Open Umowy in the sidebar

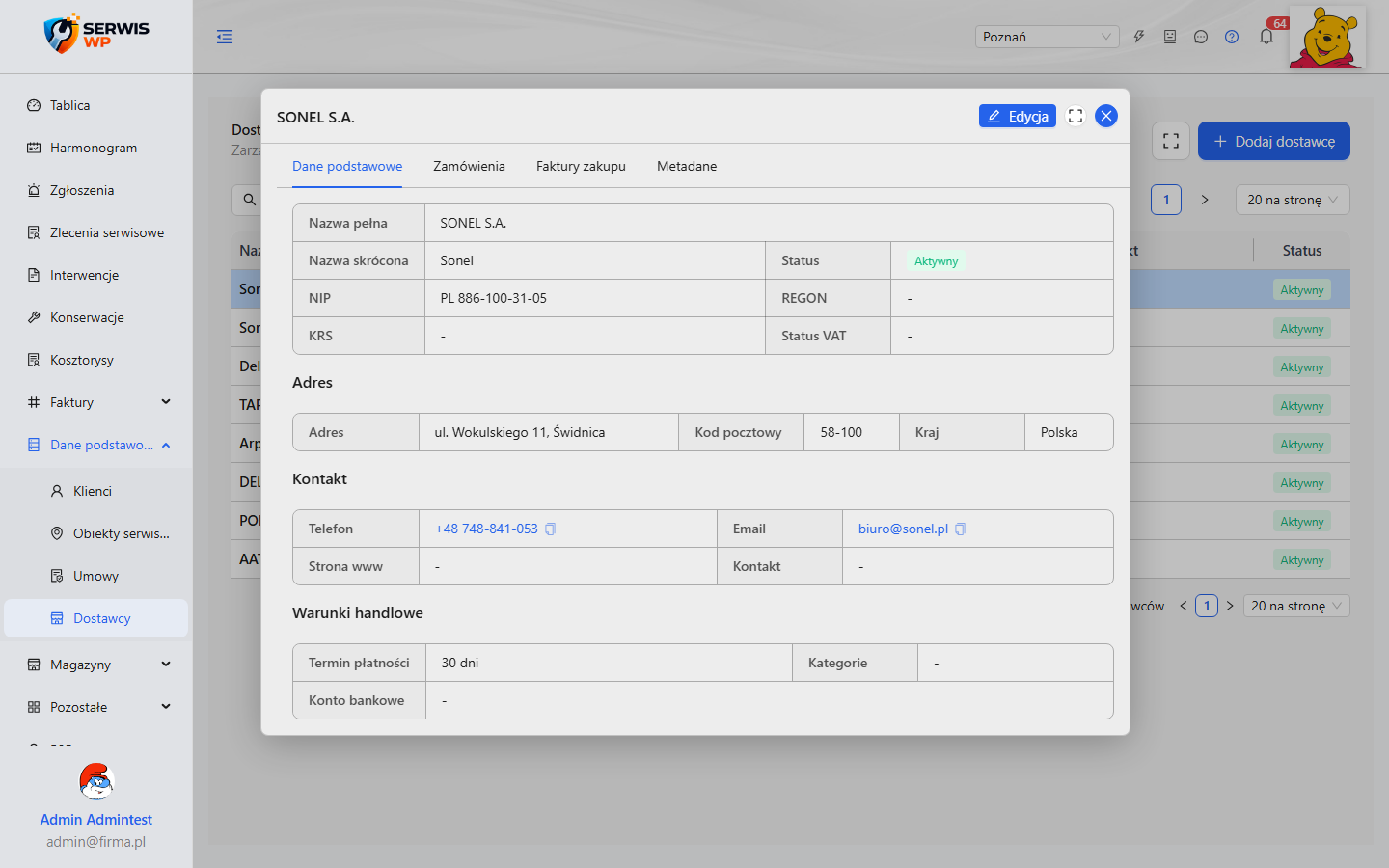click(x=96, y=576)
